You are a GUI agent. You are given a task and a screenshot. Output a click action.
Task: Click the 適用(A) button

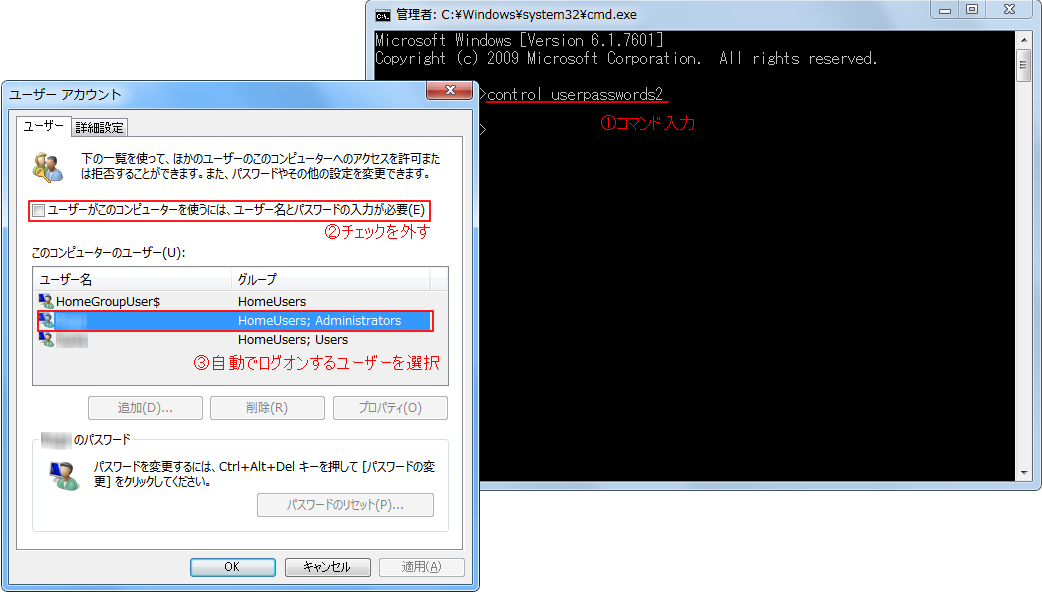click(421, 567)
